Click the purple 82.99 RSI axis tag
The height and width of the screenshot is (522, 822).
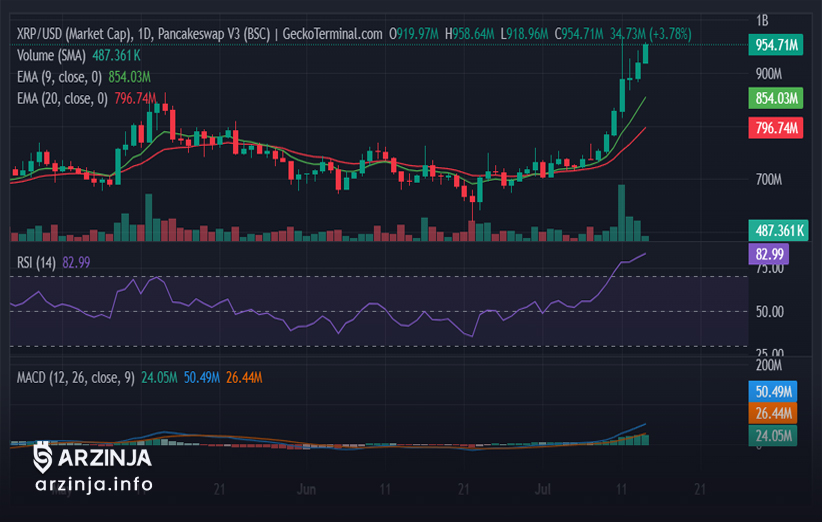769,254
